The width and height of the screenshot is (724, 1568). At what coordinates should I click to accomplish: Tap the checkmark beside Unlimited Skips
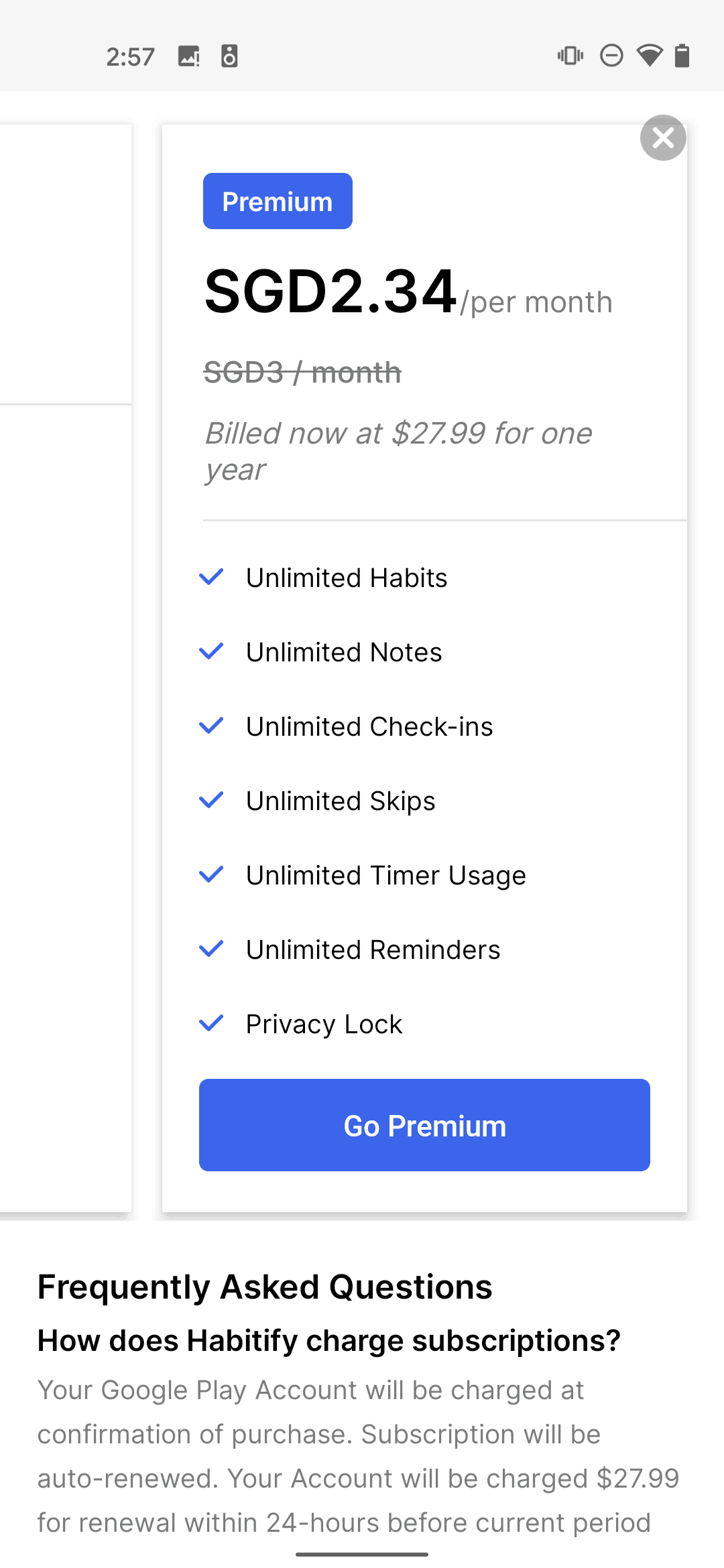pyautogui.click(x=211, y=800)
